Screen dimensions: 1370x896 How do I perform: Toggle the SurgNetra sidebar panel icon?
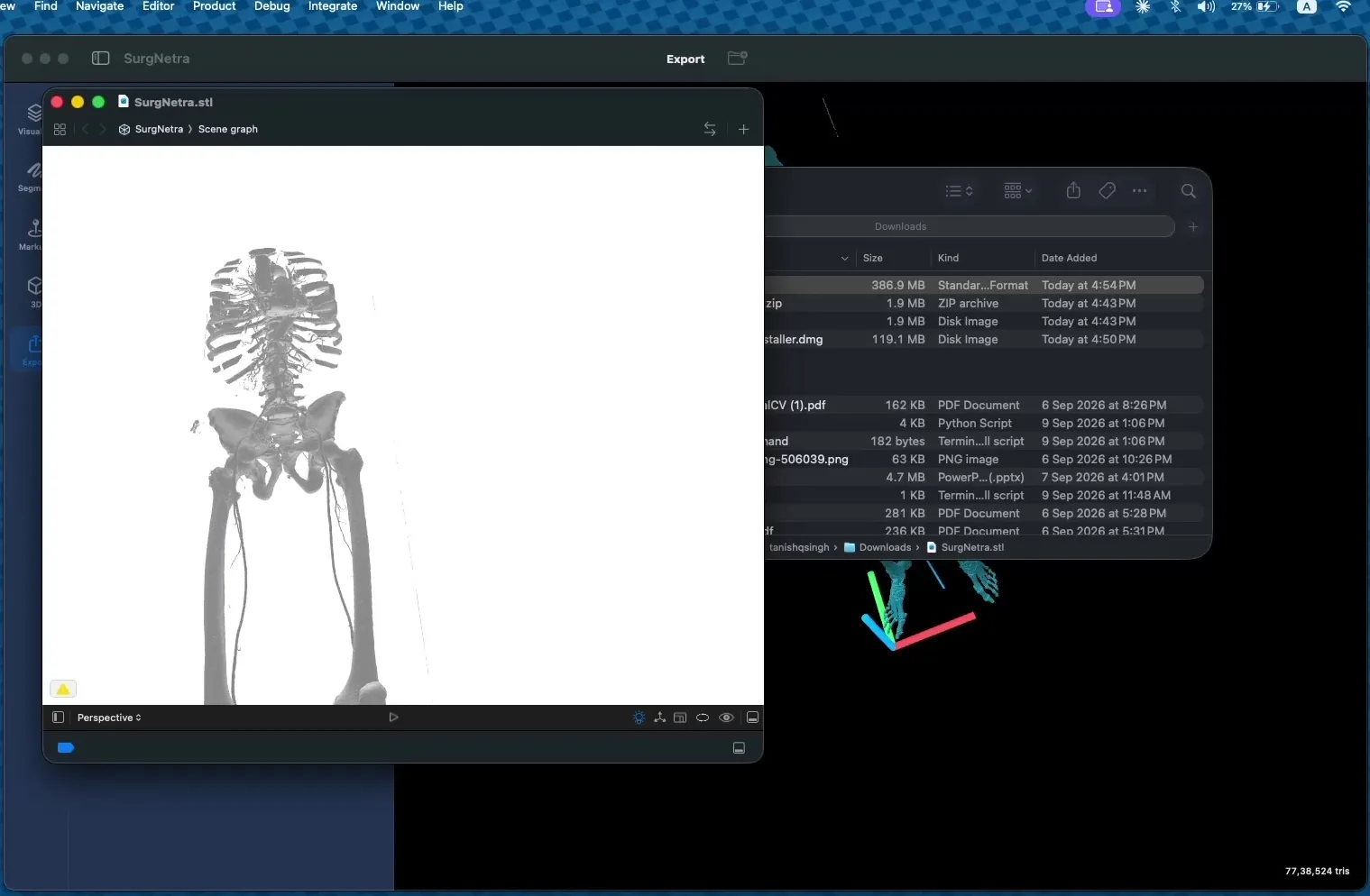(x=101, y=59)
